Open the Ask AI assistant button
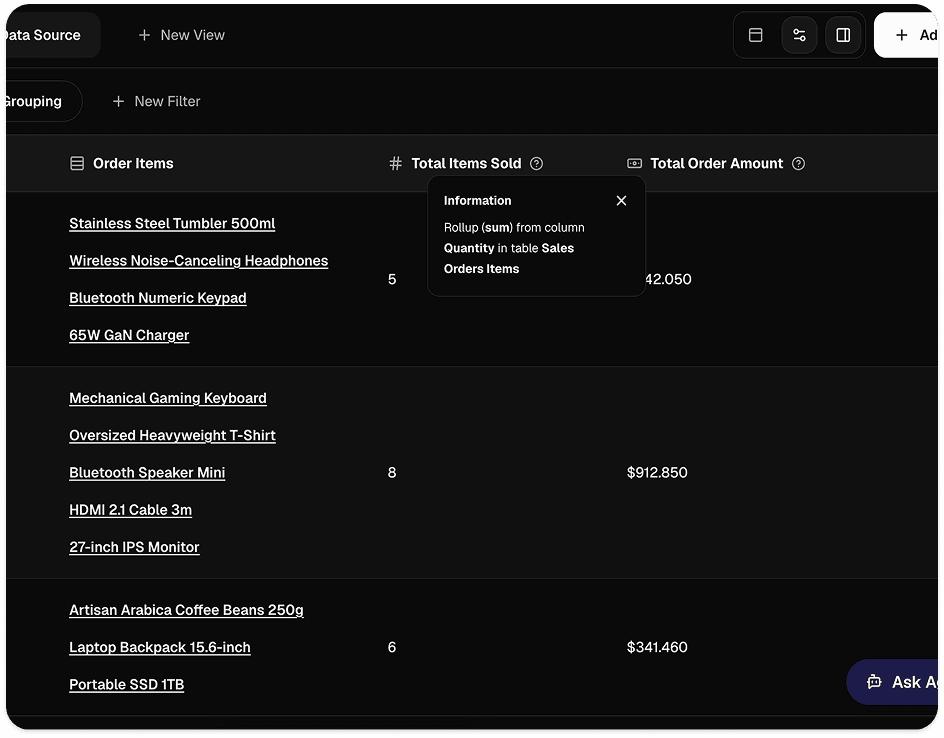 (893, 681)
